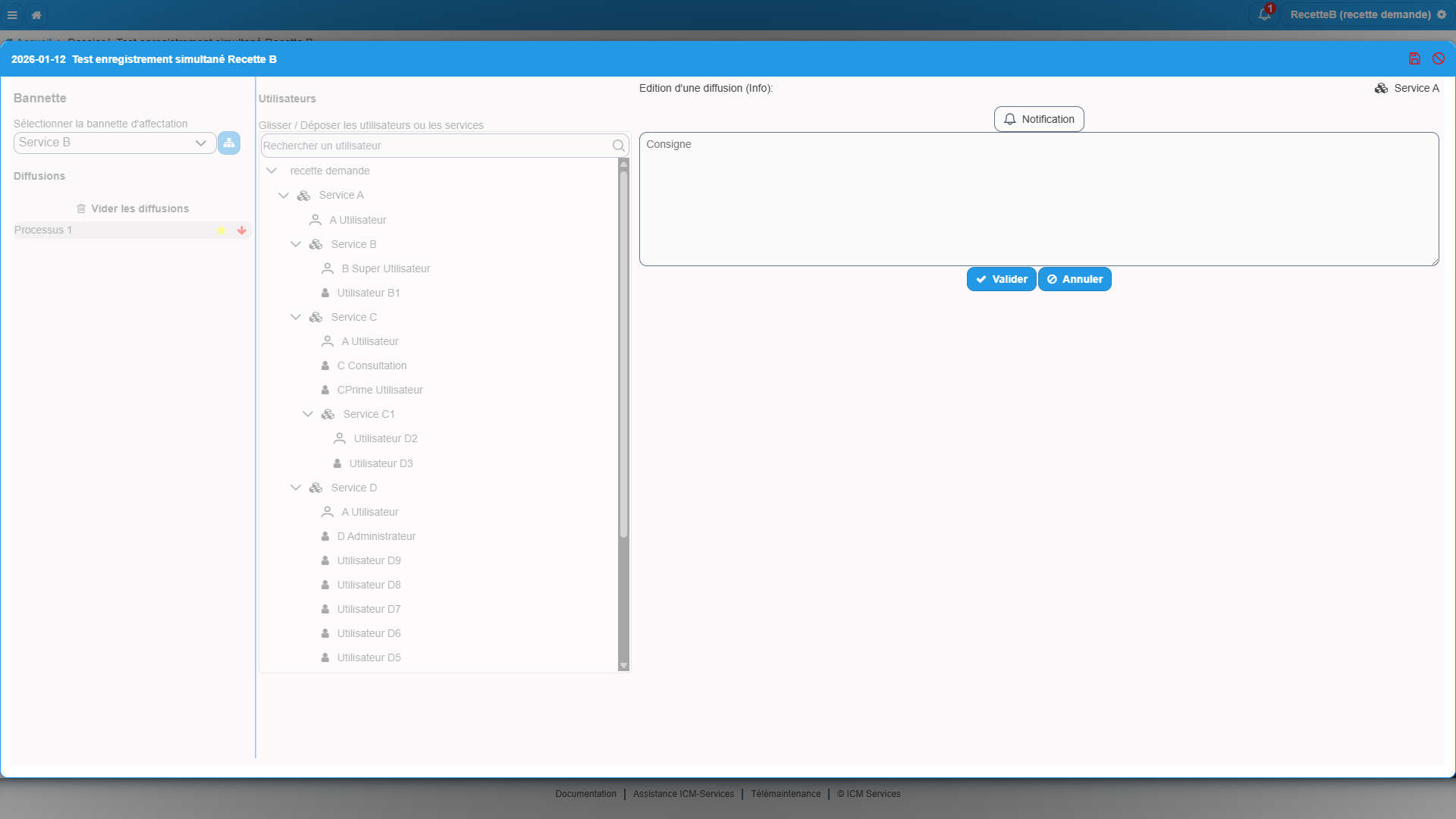Click in the Consigne text area
This screenshot has width=1456, height=819.
pos(1039,199)
